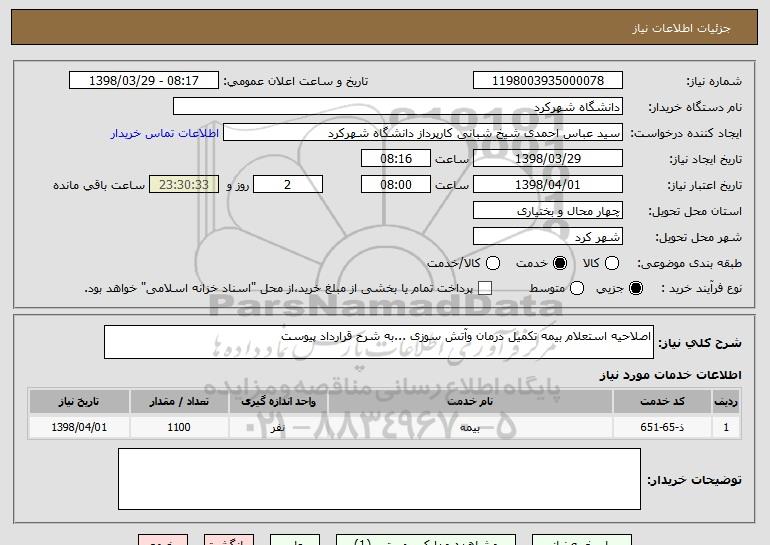770x545 pixels.
Task: Click the شماره نیاز field 1198003935000078
Action: pos(548,81)
